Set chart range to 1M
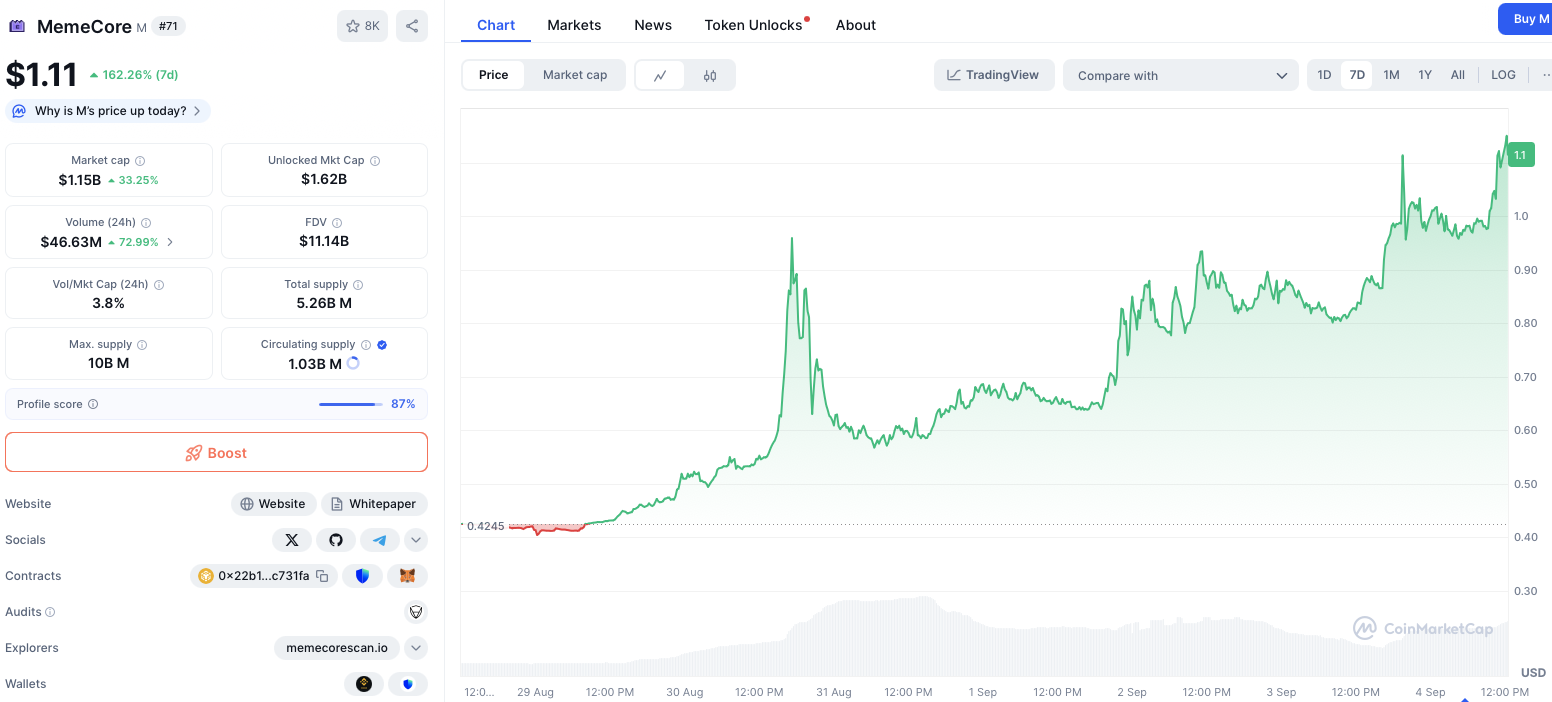Image resolution: width=1552 pixels, height=702 pixels. [x=1391, y=75]
